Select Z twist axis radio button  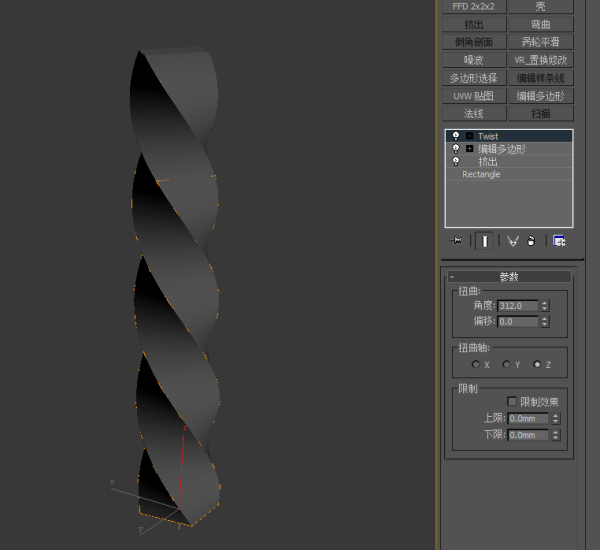pyautogui.click(x=537, y=364)
